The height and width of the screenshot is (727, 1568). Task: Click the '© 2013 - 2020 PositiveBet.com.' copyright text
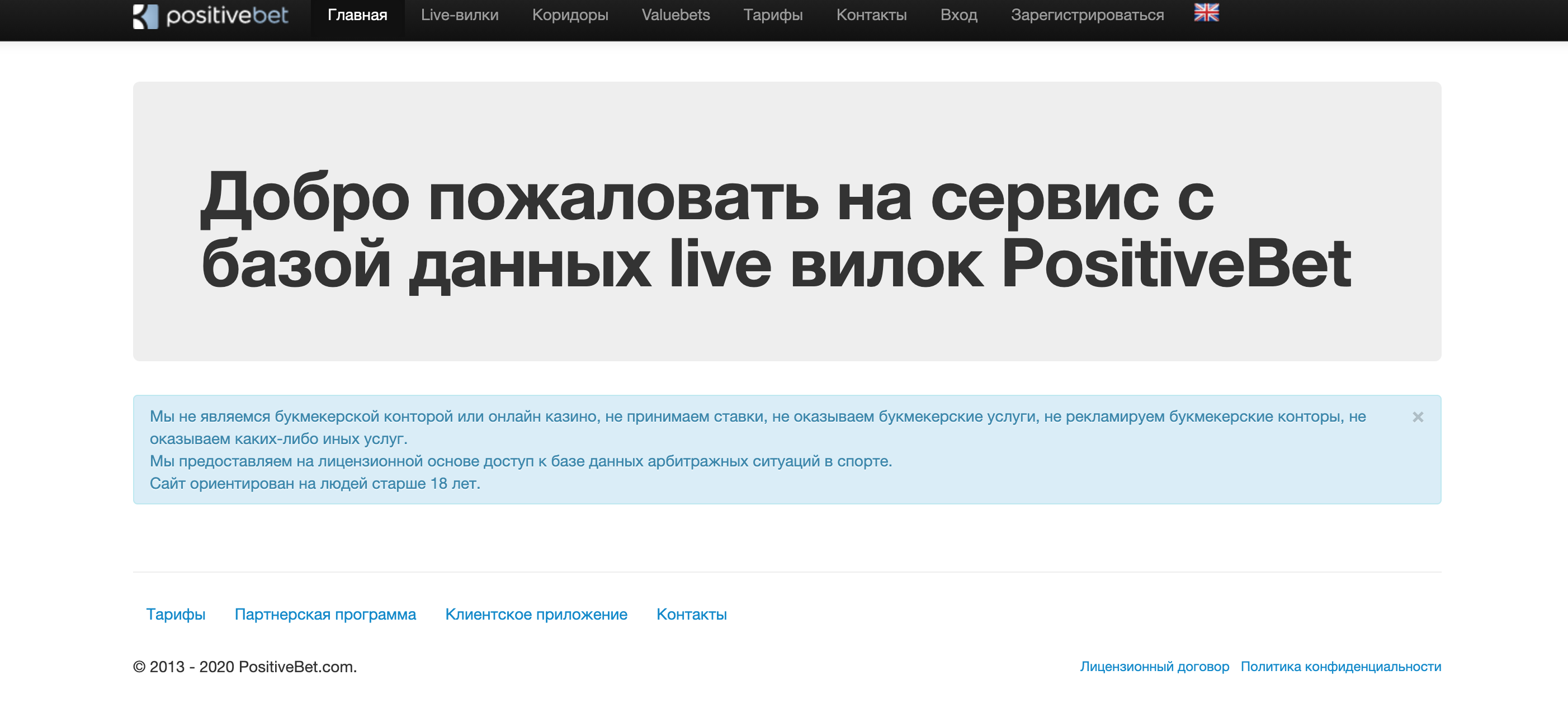coord(245,667)
